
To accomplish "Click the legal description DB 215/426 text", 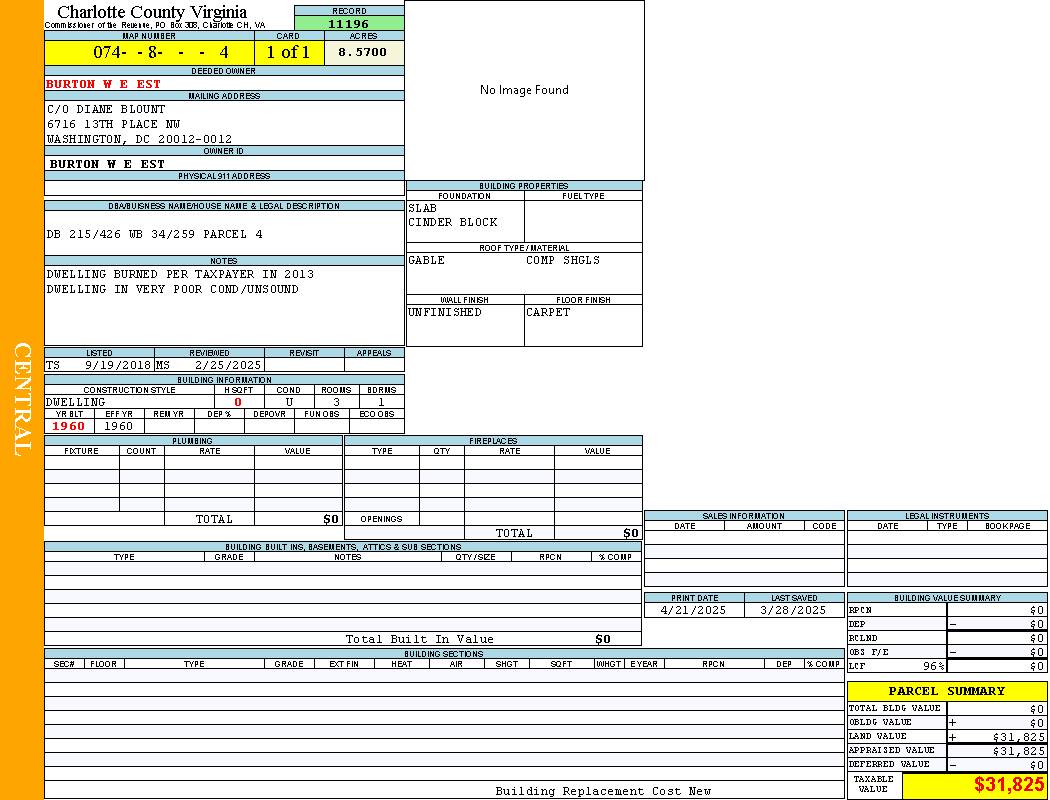I will [154, 234].
